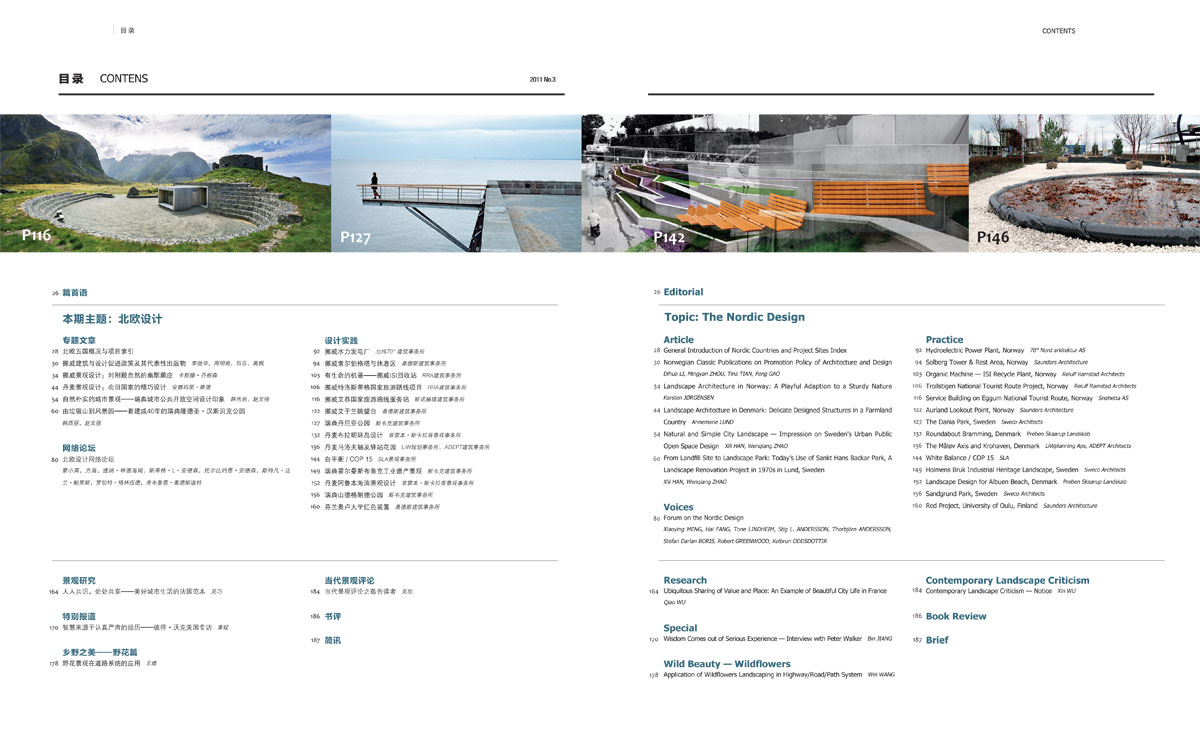Click the P127 sea lookout pier photo
Image resolution: width=1200 pixels, height=743 pixels.
coord(456,183)
